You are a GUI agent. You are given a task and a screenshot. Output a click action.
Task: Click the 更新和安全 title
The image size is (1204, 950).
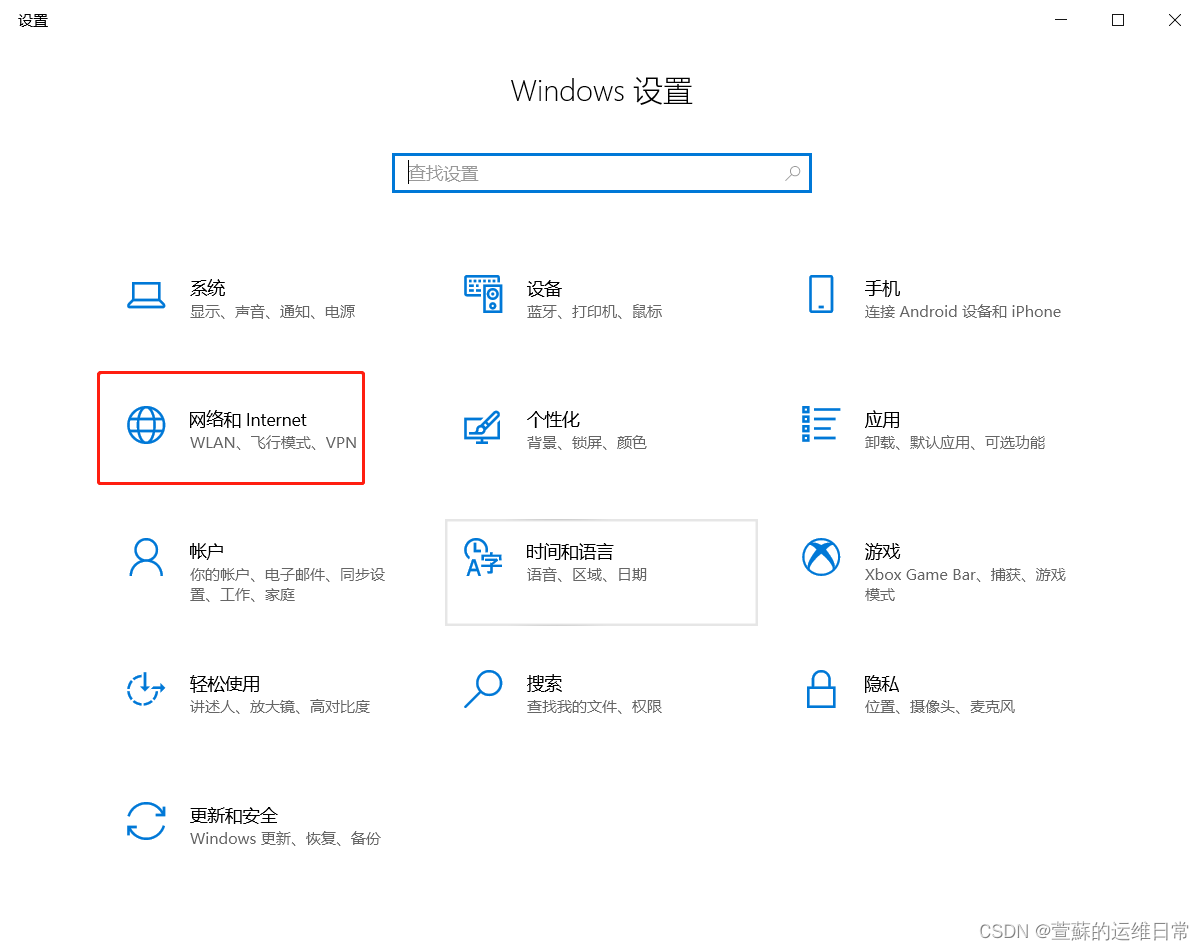pos(234,816)
